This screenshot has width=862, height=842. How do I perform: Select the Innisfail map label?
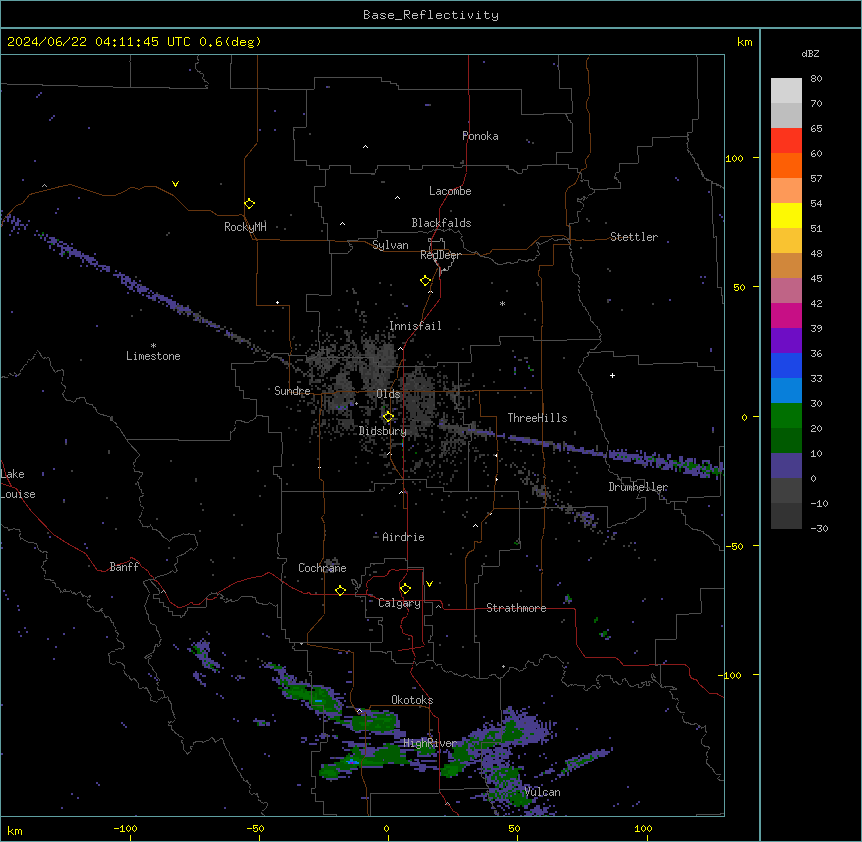pyautogui.click(x=415, y=326)
